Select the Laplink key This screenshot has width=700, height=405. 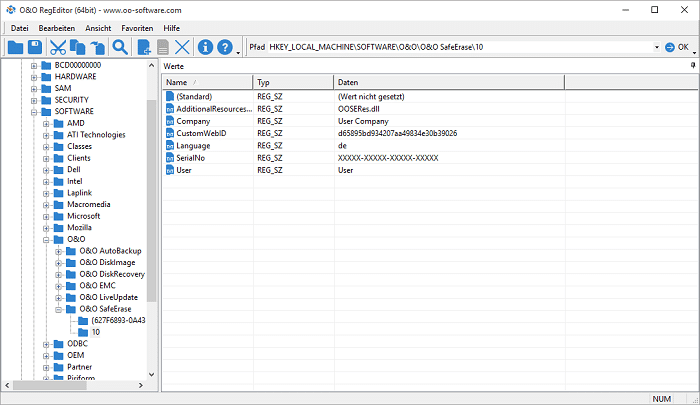point(79,192)
